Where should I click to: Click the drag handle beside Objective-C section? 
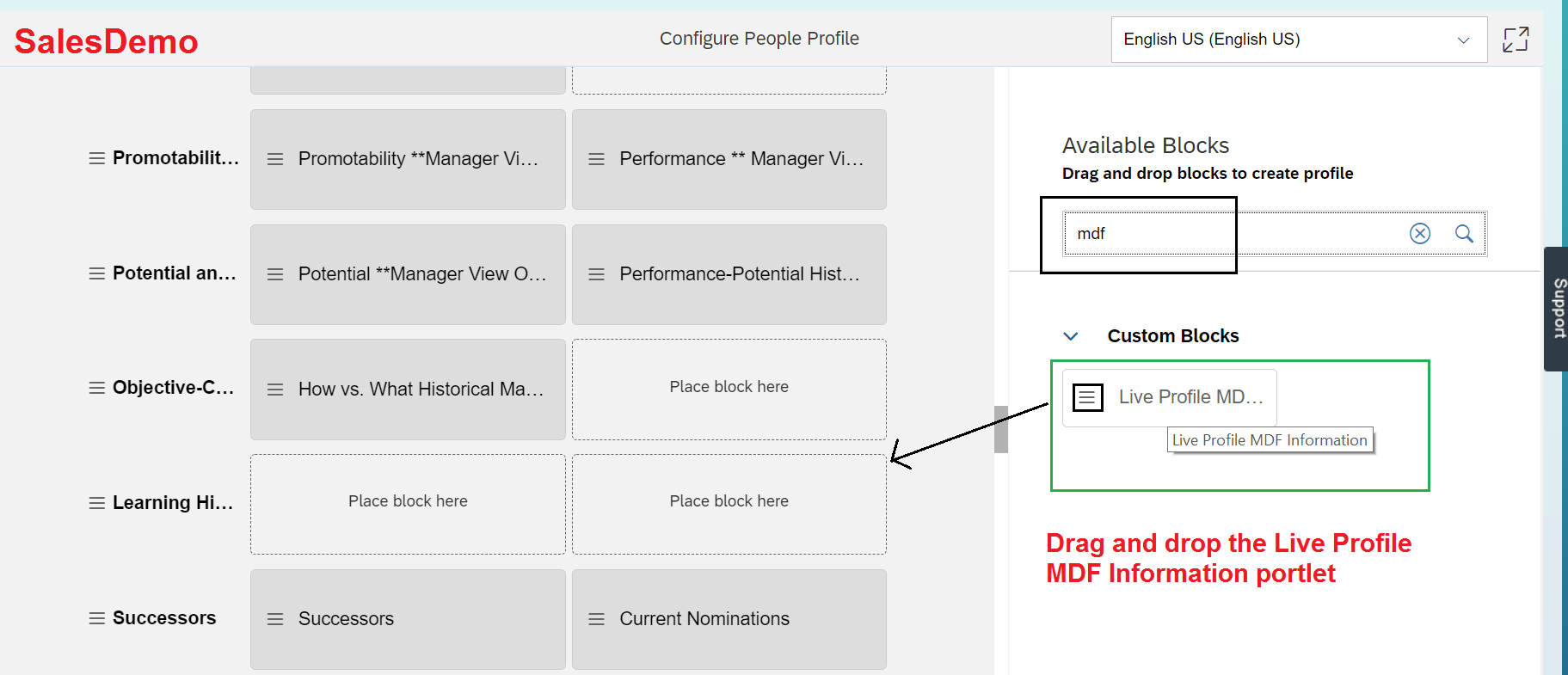[x=97, y=388]
